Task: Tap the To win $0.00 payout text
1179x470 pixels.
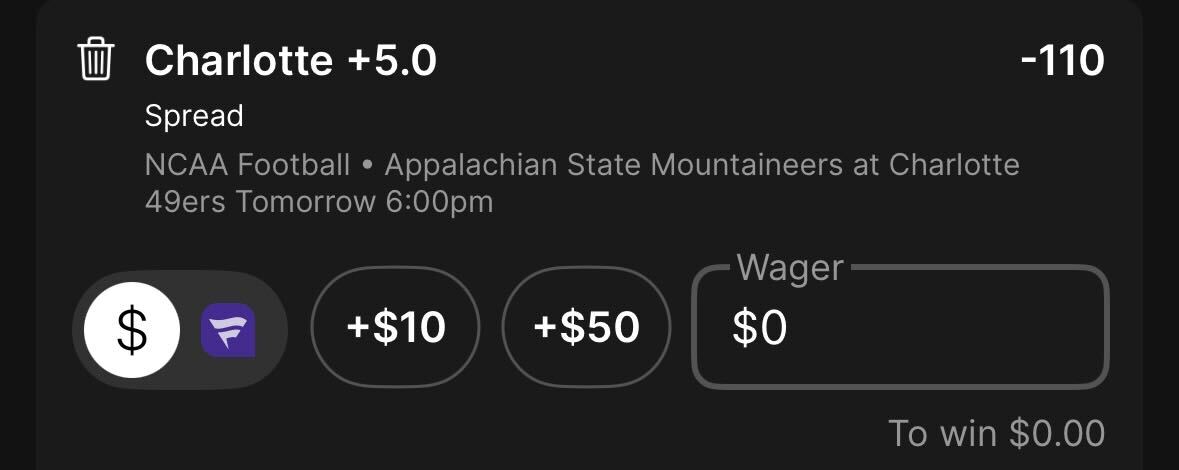Action: click(996, 433)
